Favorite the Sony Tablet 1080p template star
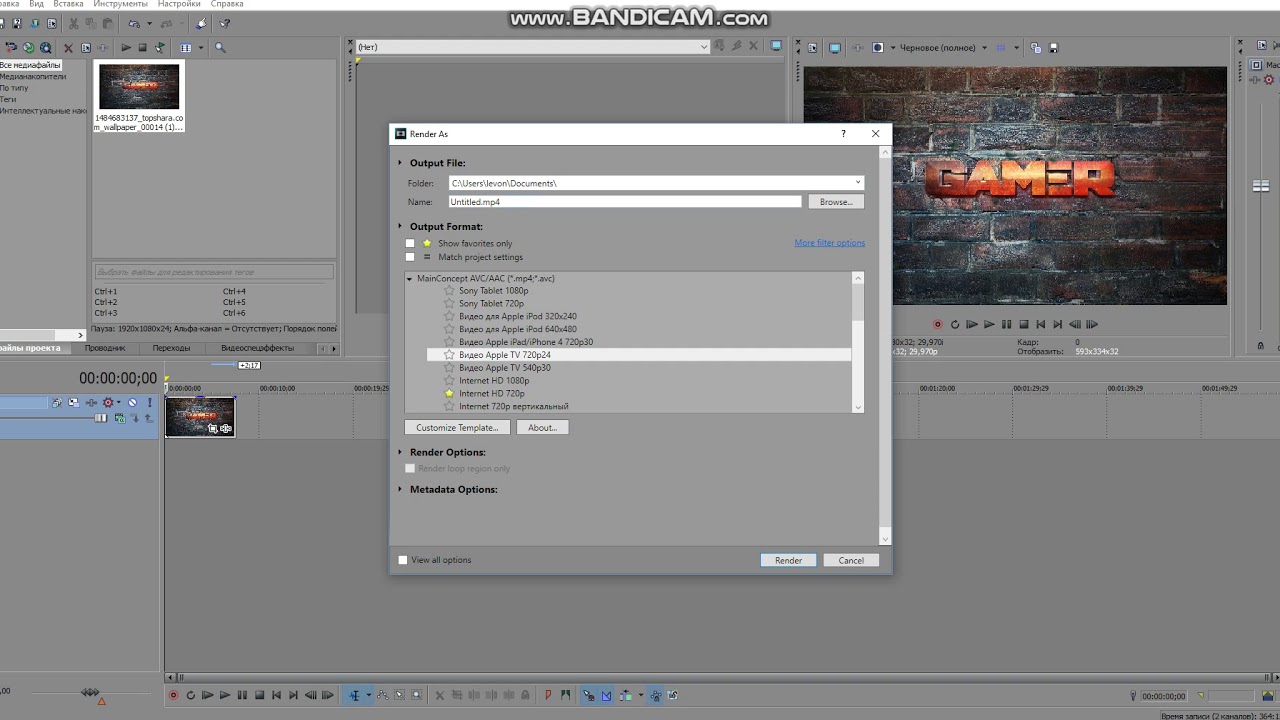The height and width of the screenshot is (720, 1280). 449,291
